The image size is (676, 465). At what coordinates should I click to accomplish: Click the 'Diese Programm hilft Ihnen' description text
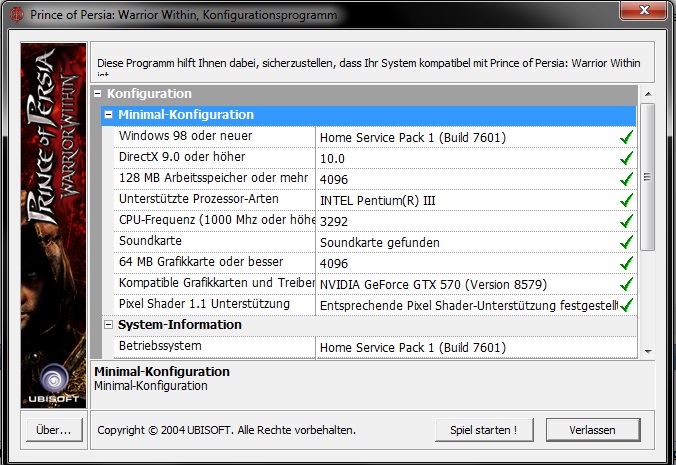pos(369,63)
